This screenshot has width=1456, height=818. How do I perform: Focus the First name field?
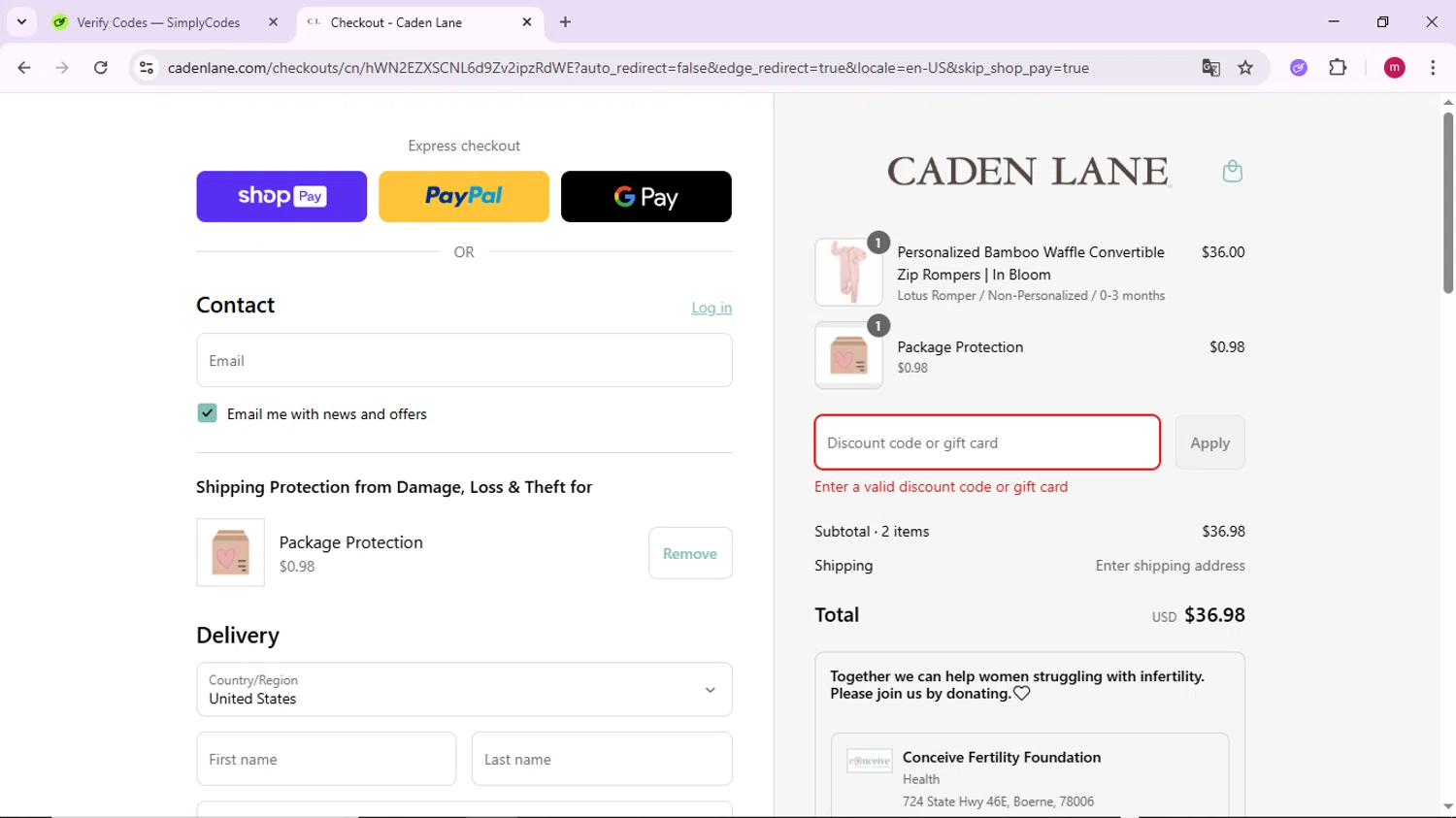(326, 759)
